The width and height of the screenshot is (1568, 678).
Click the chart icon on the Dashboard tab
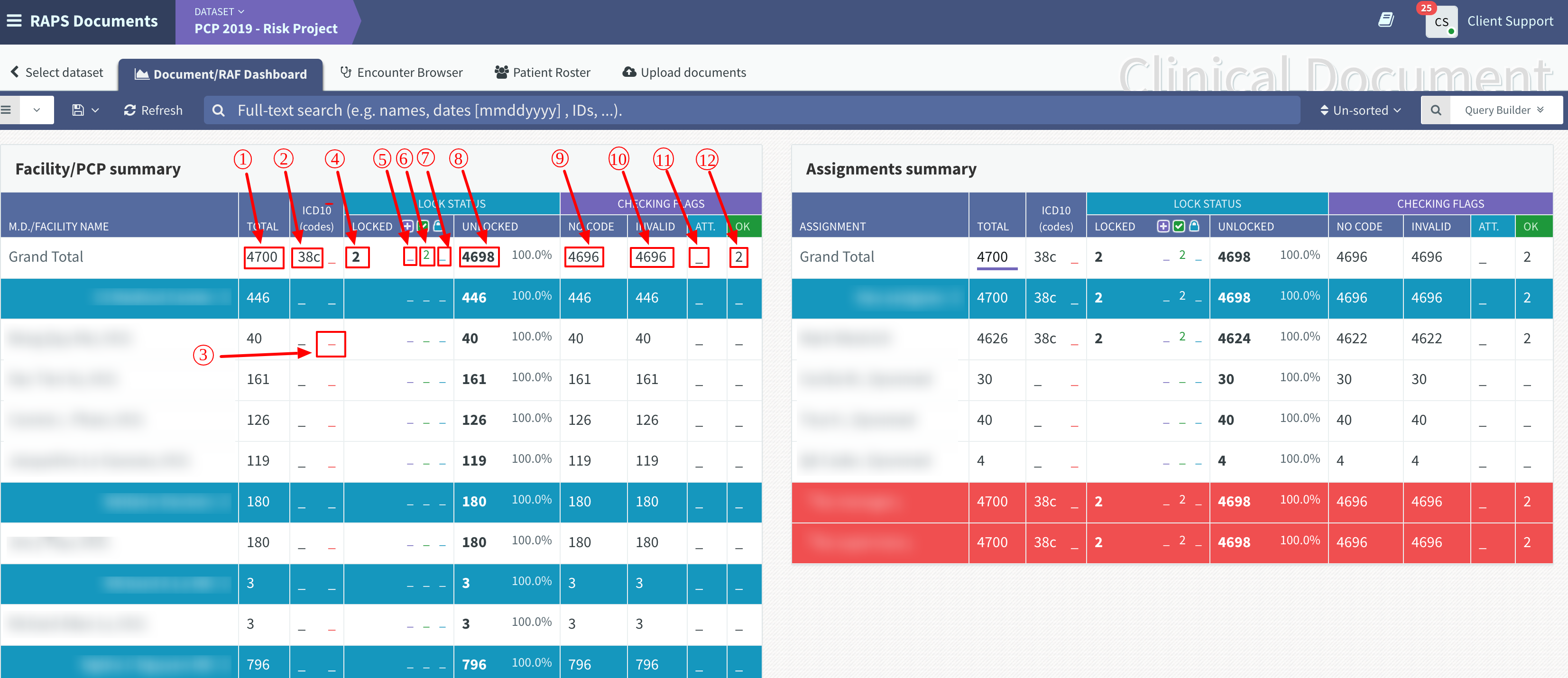[142, 74]
